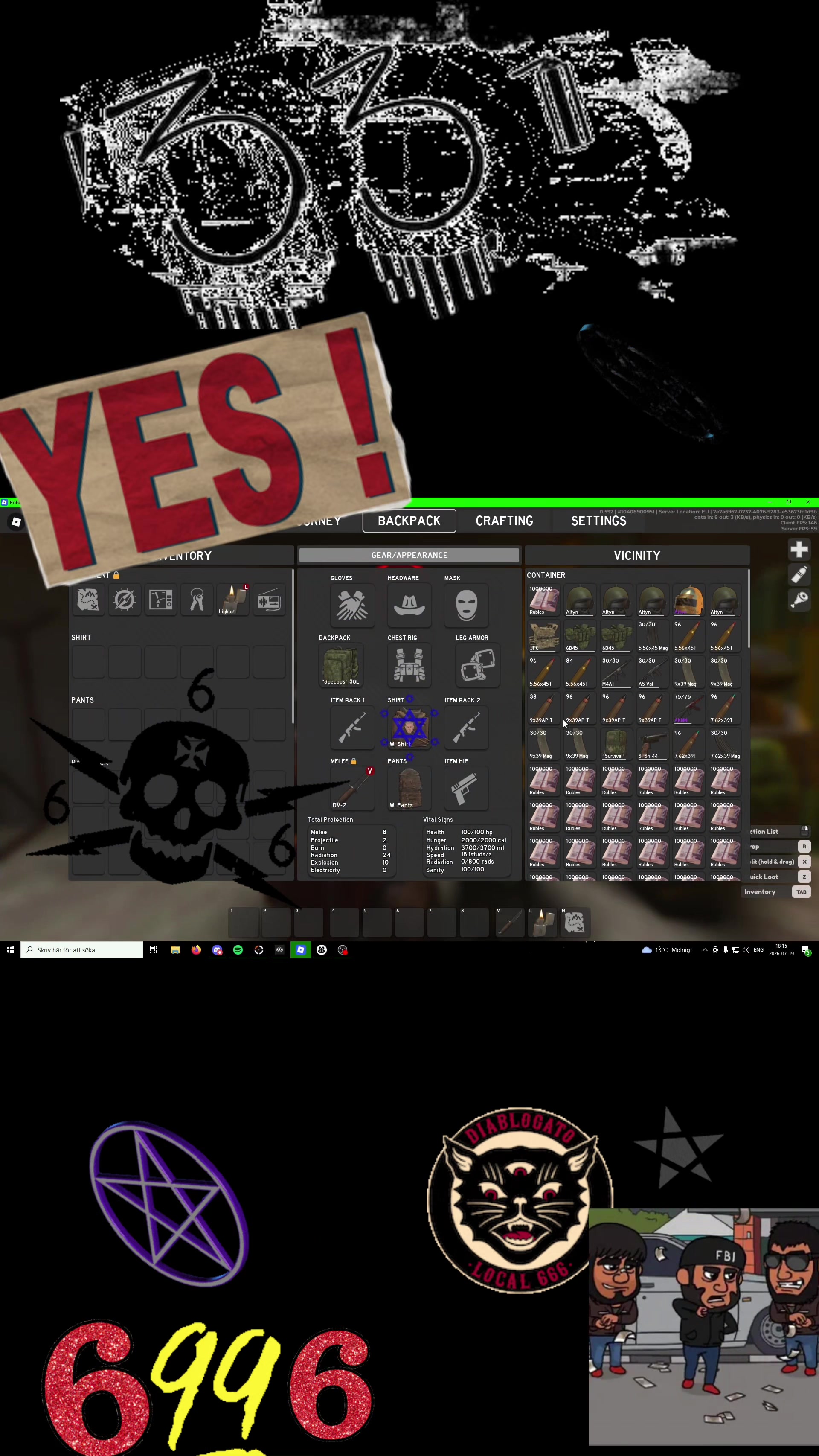Viewport: 819px width, 1456px height.
Task: Select the lighter in hotbar slot L
Action: pyautogui.click(x=542, y=923)
